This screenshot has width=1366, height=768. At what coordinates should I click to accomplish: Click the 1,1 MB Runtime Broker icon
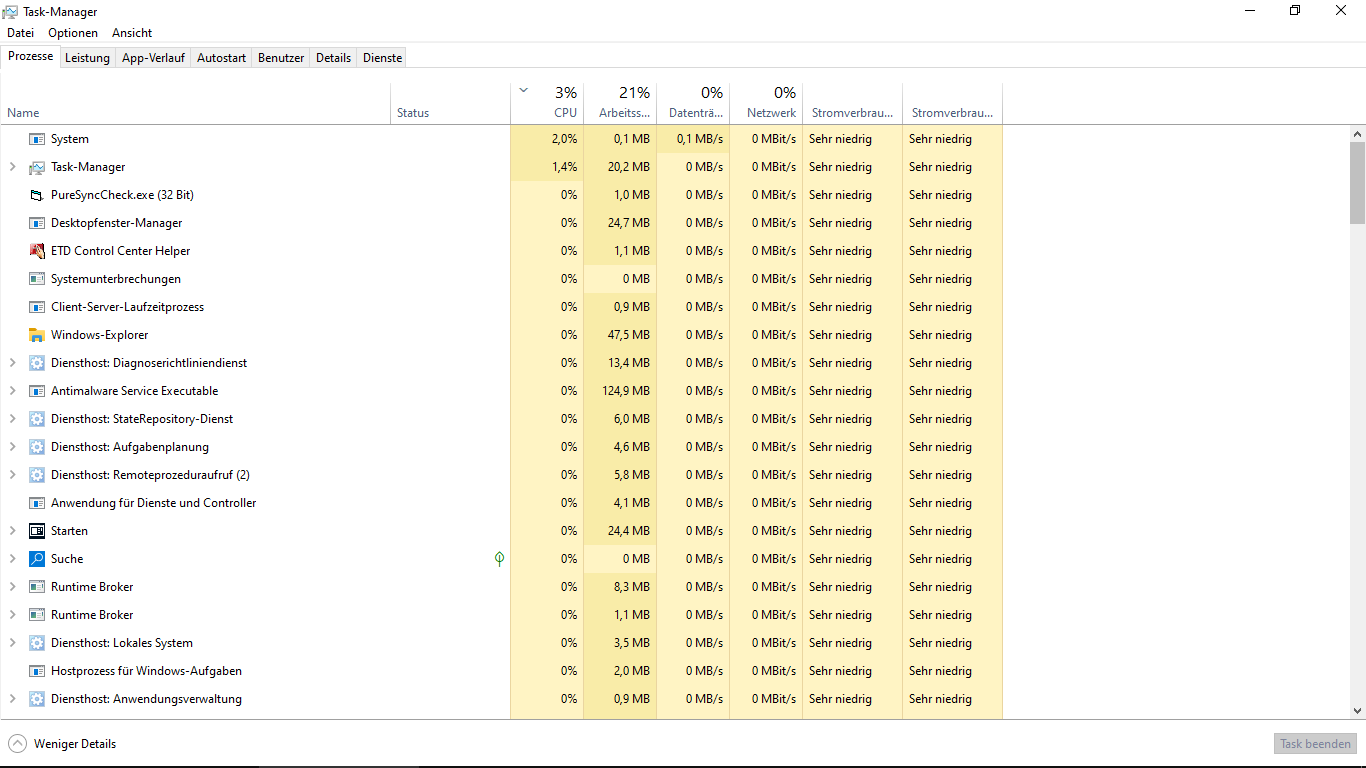[x=37, y=615]
